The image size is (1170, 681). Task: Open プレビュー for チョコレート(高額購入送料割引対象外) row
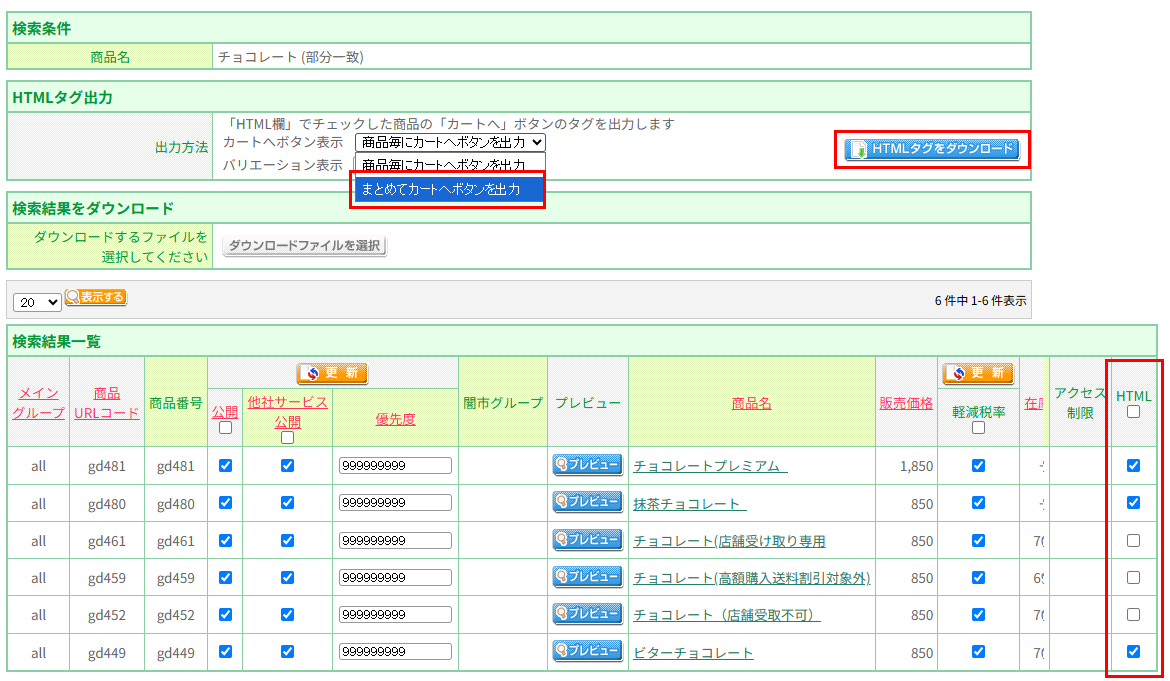click(585, 577)
